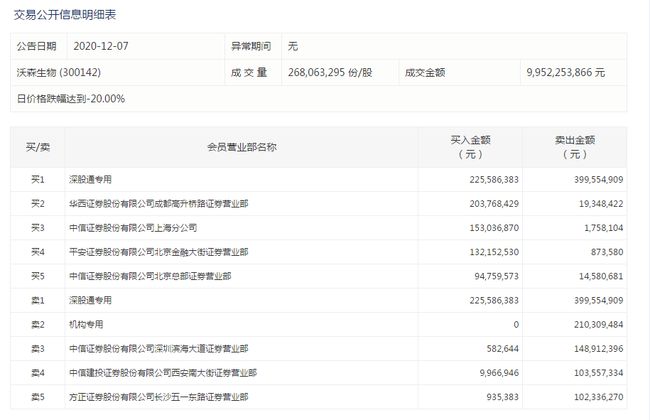Select buy amount 203,768,429

click(x=494, y=204)
